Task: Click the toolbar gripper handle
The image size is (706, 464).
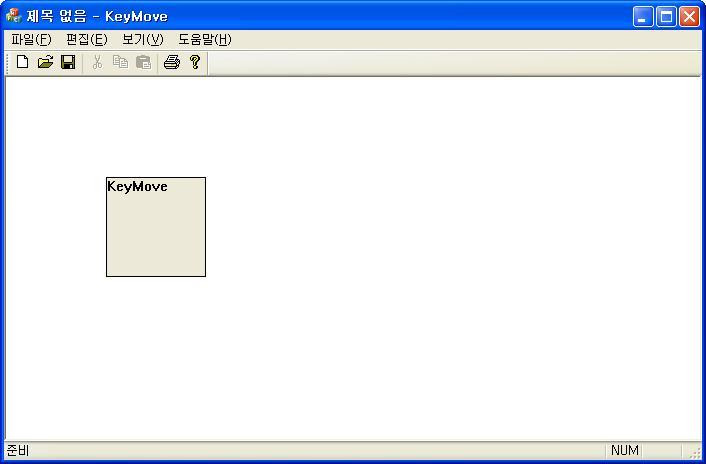Action: [8, 63]
